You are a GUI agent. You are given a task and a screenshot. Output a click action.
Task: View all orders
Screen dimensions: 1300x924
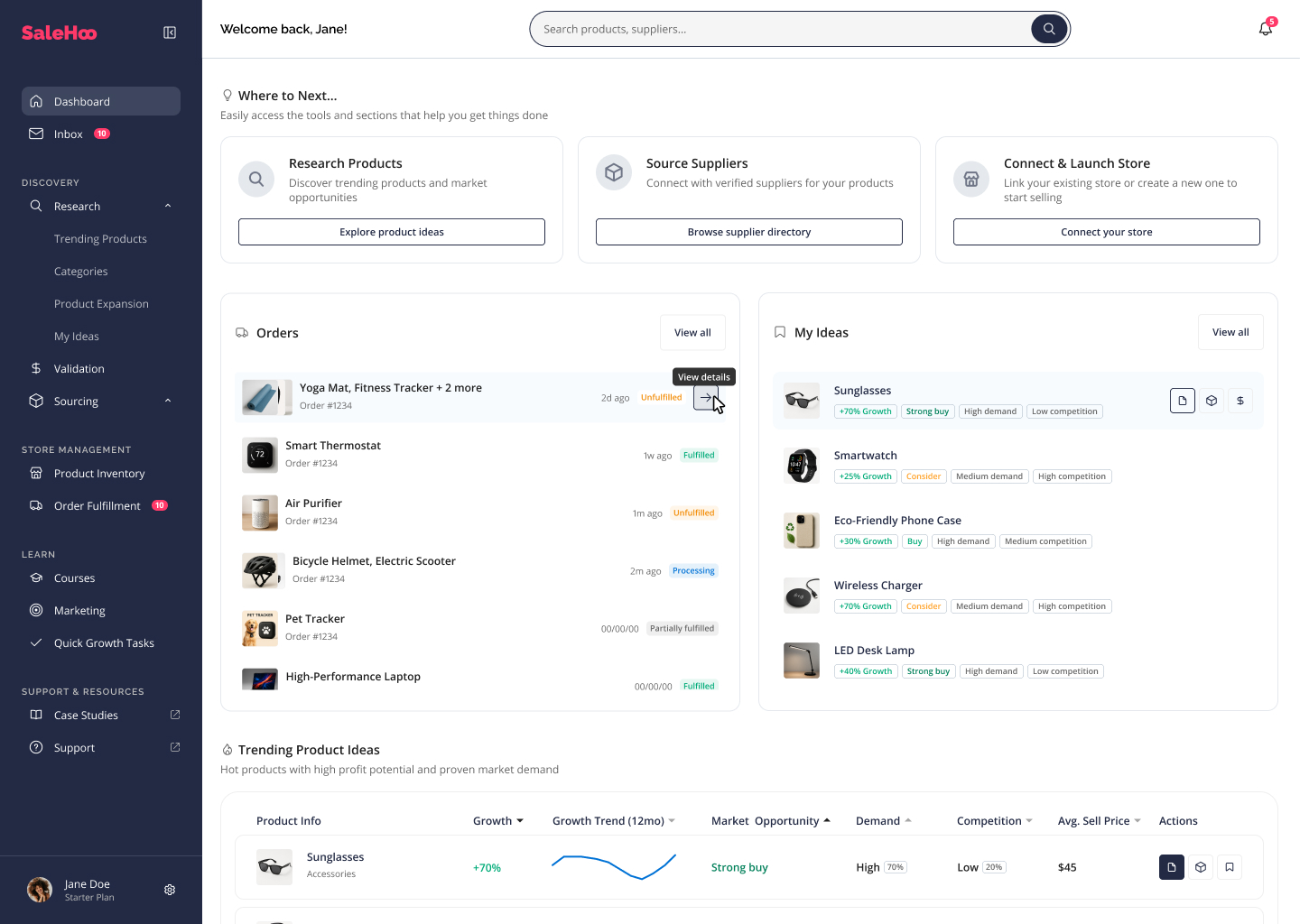coord(692,332)
